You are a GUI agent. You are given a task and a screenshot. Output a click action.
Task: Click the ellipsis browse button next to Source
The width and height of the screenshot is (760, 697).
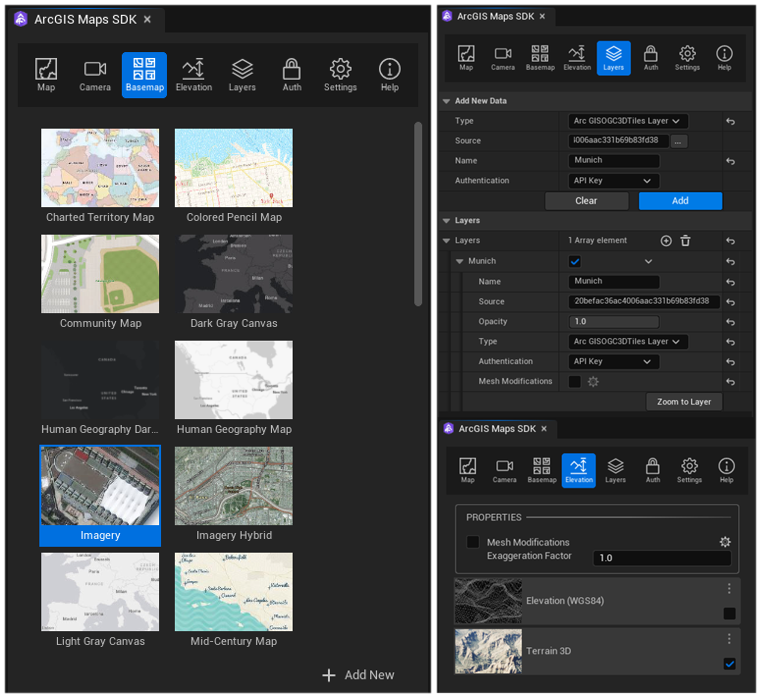(679, 141)
